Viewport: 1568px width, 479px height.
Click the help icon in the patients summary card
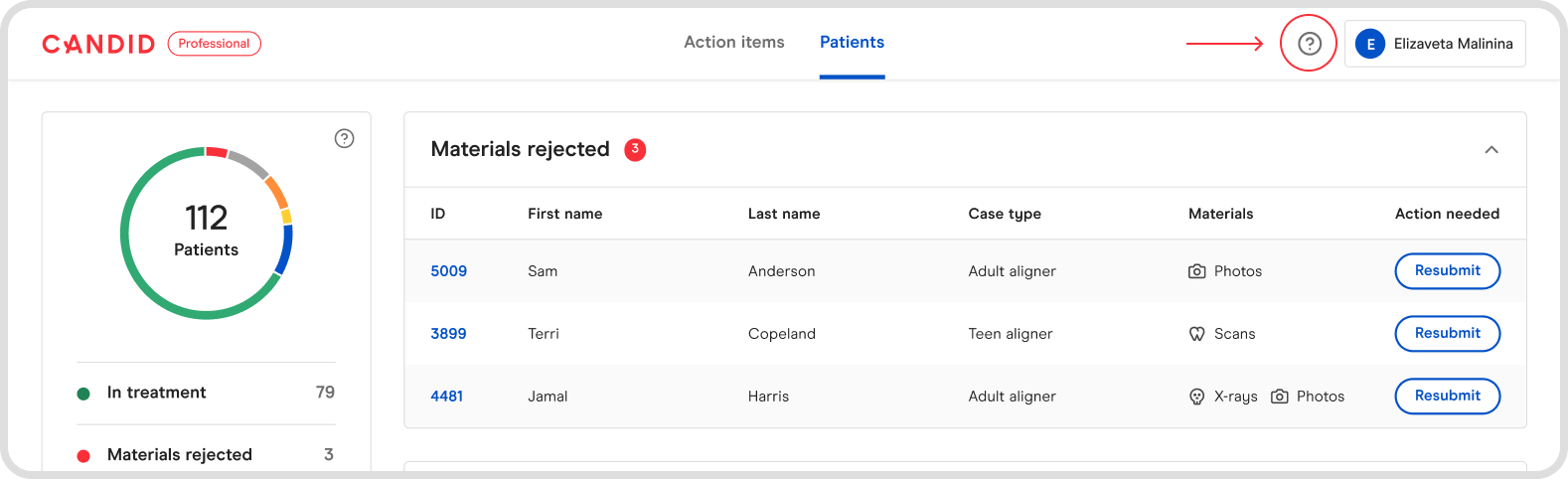point(344,138)
